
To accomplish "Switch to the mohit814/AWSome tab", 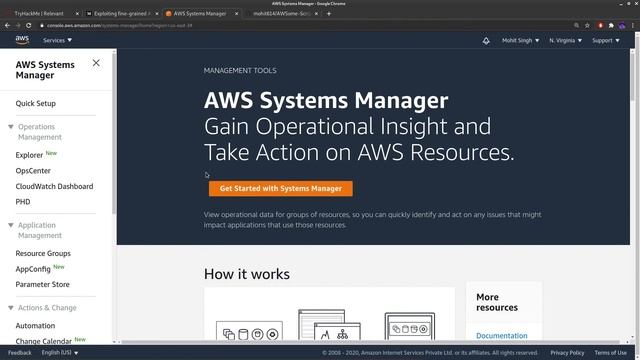I will click(281, 13).
